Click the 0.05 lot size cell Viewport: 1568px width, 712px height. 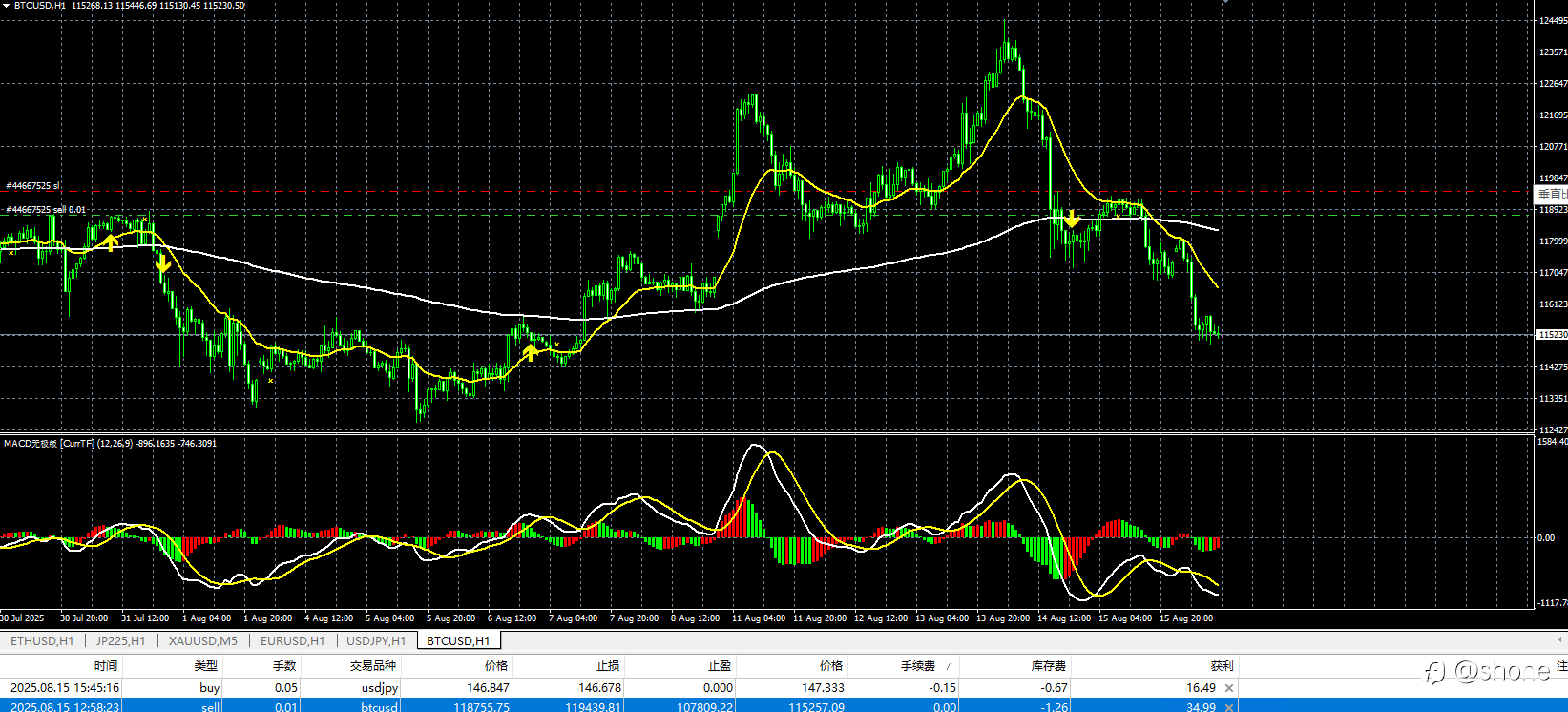point(286,688)
